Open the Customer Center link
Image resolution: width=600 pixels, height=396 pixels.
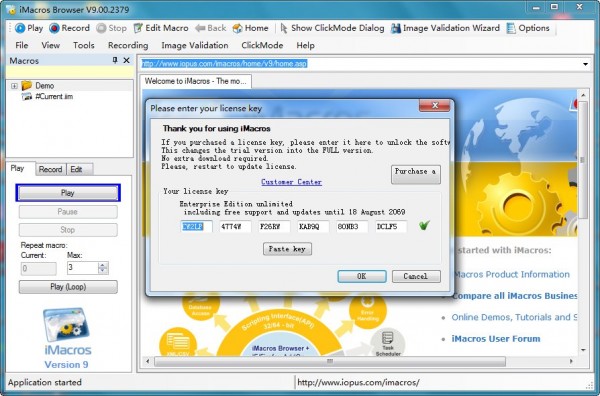[x=292, y=182]
